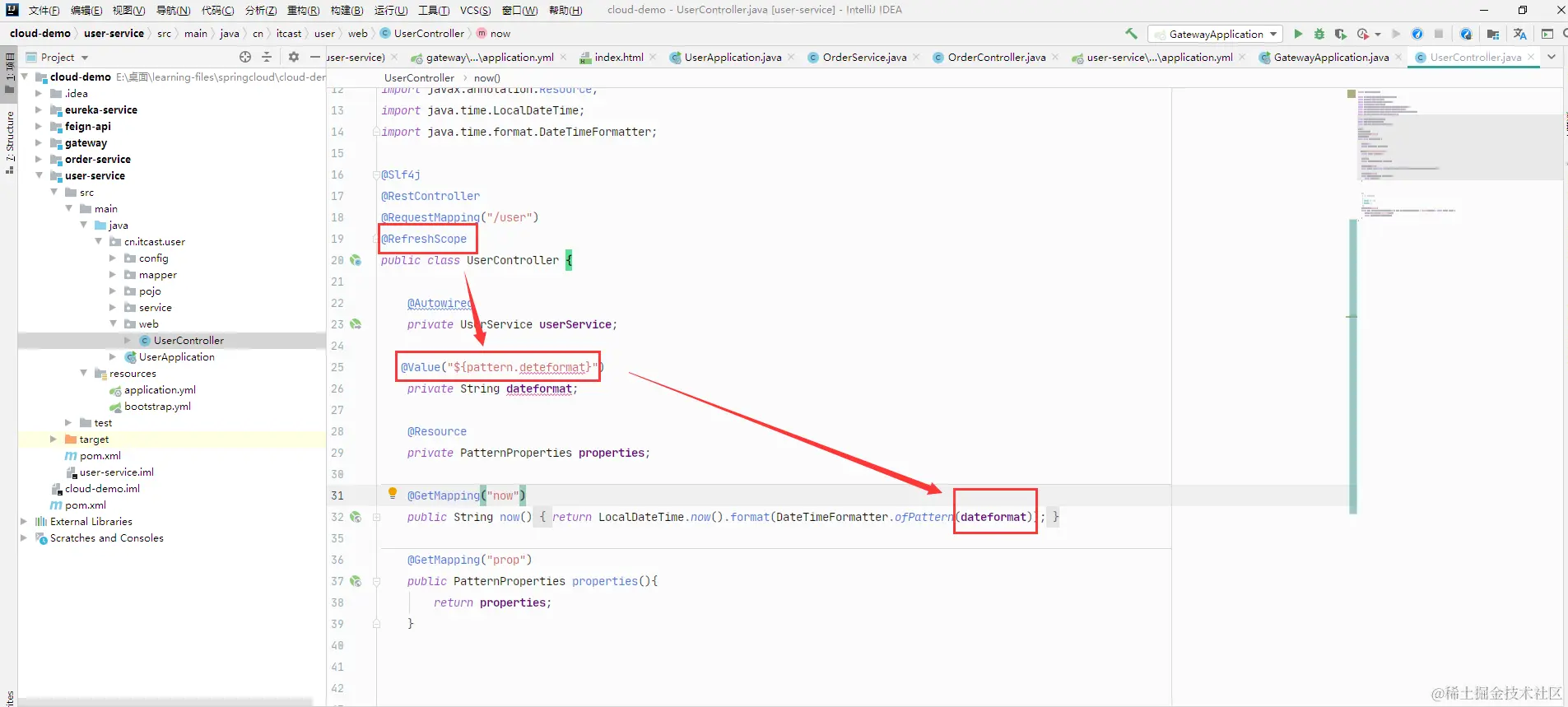
Task: Switch to the UserApplication.java tab
Action: [732, 57]
